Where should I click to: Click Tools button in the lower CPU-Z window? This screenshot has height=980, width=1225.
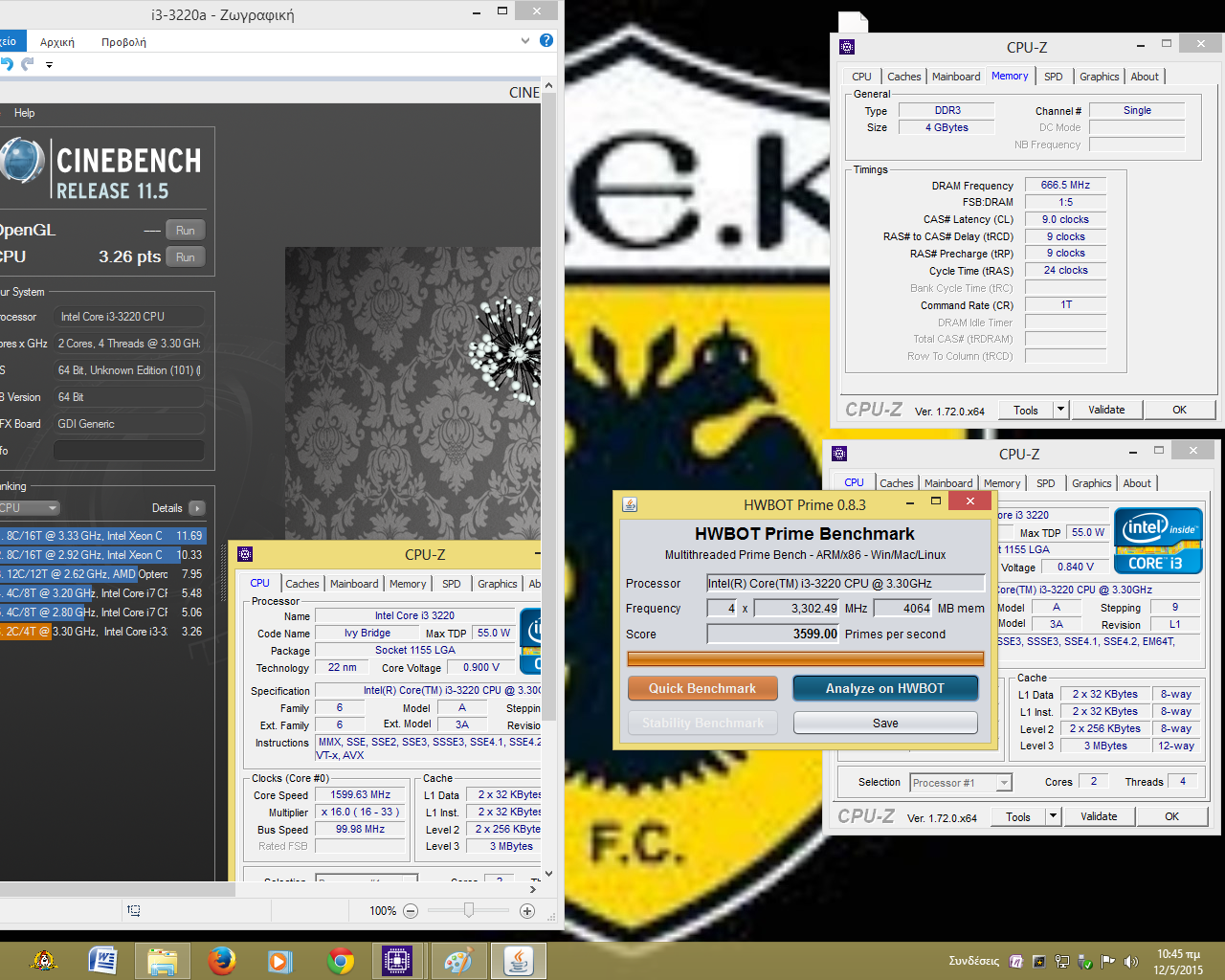tap(1018, 816)
